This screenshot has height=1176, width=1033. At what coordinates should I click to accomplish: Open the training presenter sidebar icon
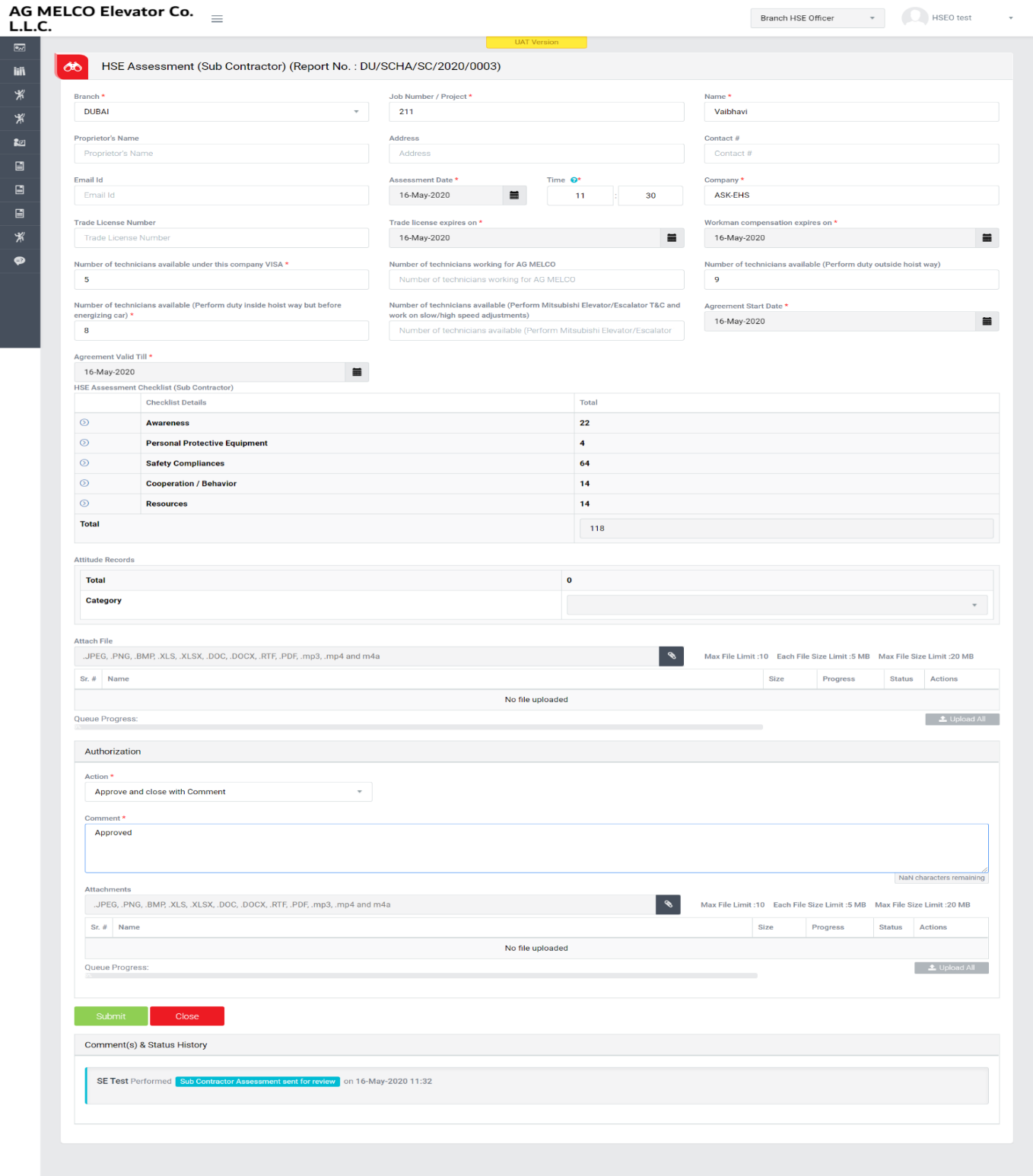pyautogui.click(x=20, y=142)
